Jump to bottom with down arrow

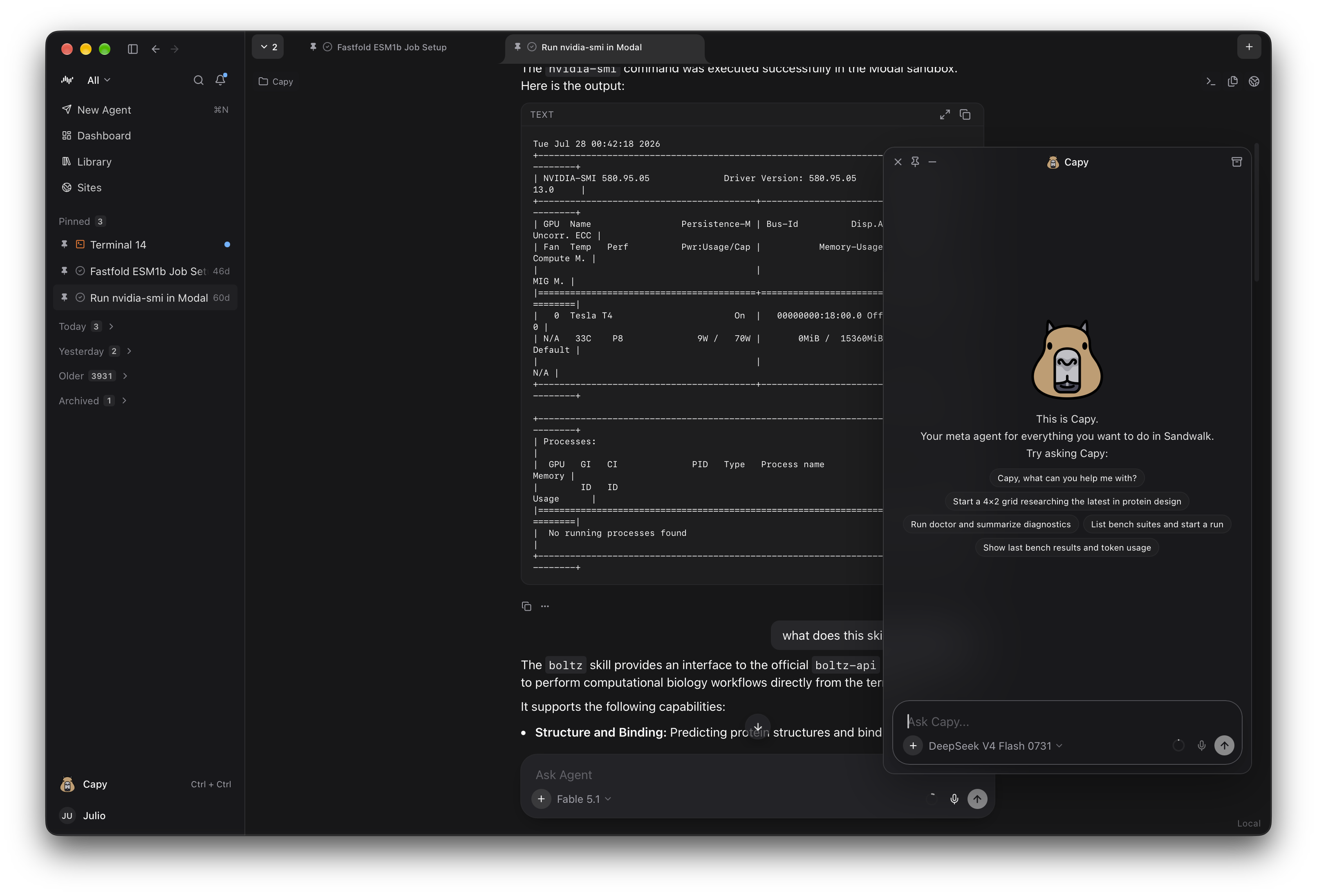coord(758,726)
